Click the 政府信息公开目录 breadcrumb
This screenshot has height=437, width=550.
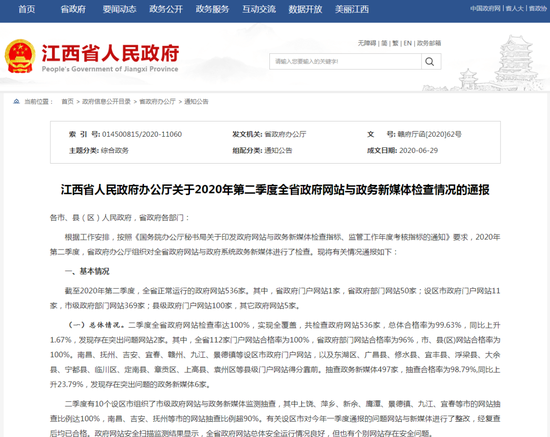(x=106, y=102)
